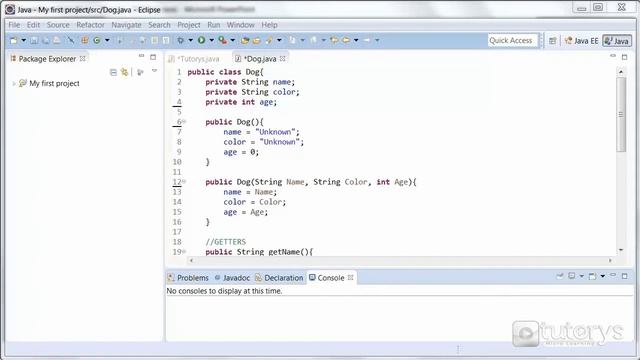
Task: Click the Display Selected Console icon
Action: pyautogui.click(x=572, y=276)
